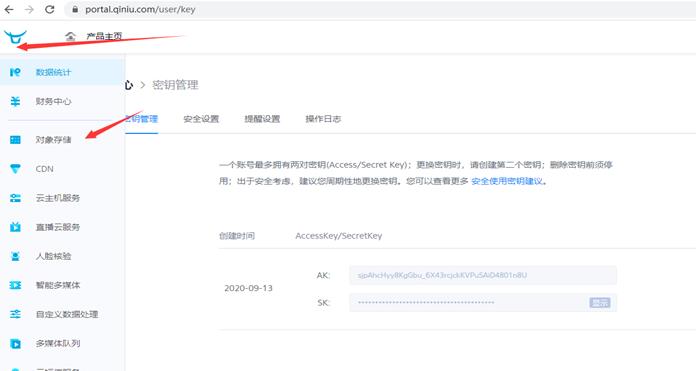Click the 显示 button in SK field

pos(600,303)
